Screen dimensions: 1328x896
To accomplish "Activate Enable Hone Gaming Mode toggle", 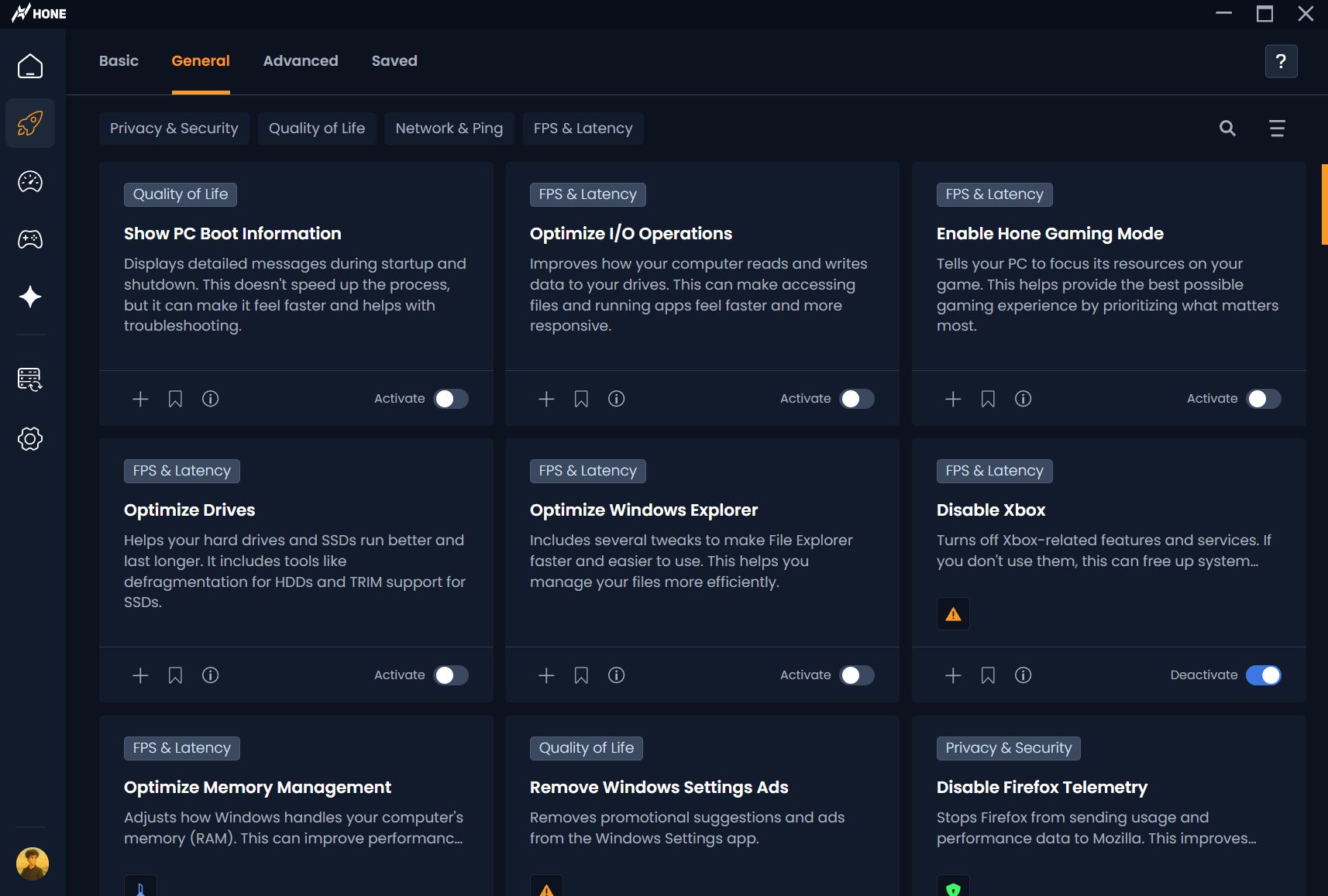I will point(1264,399).
